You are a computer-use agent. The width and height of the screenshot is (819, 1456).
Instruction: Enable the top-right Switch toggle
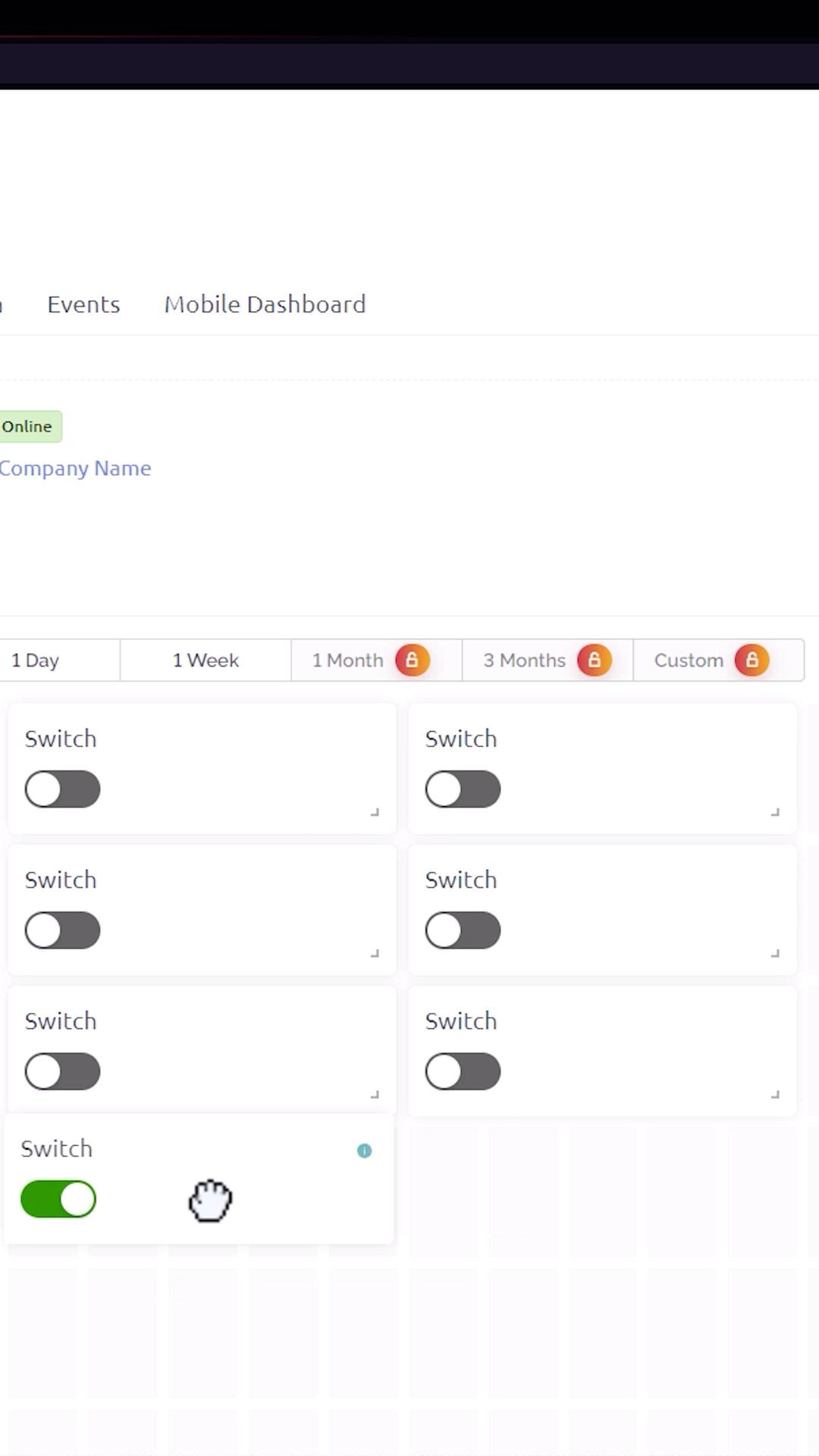[463, 789]
